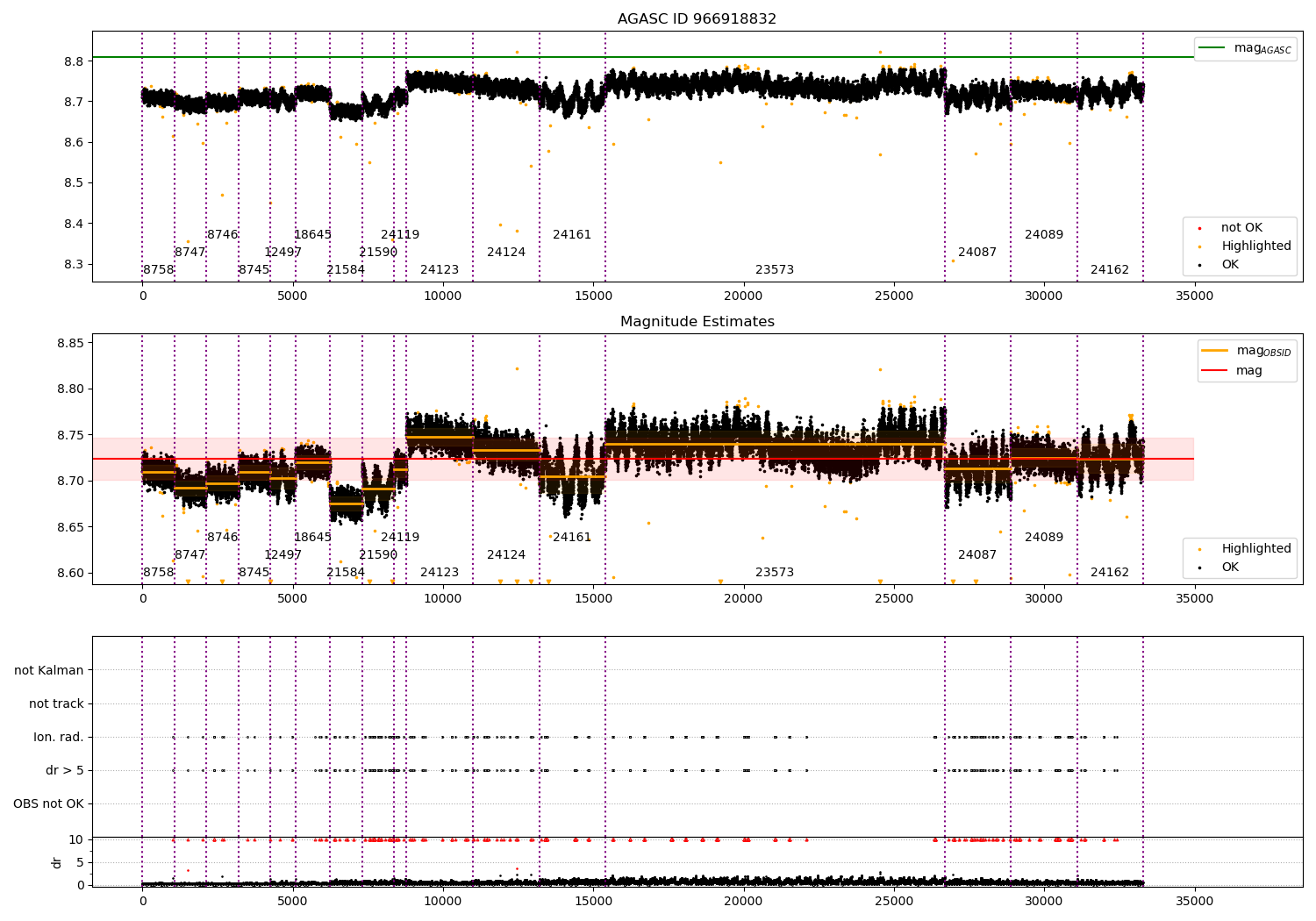1316x921 pixels.
Task: Click 'Highlighted' legend entry in AGASC ID plot
Action: 1256,246
